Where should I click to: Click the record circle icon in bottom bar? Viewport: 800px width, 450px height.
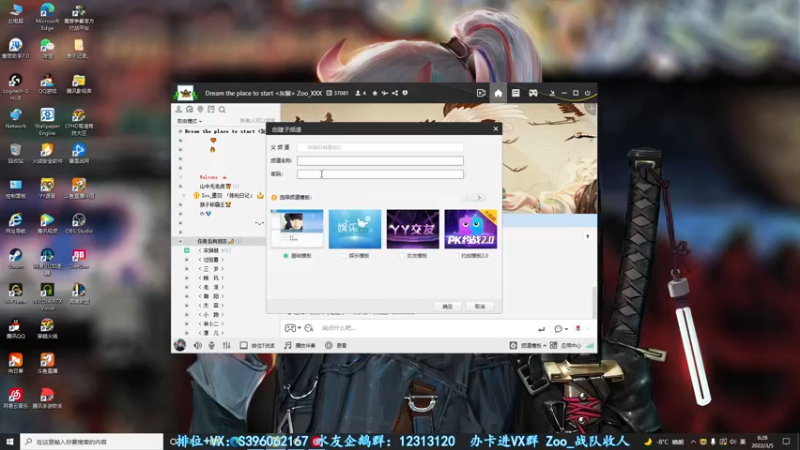click(329, 345)
